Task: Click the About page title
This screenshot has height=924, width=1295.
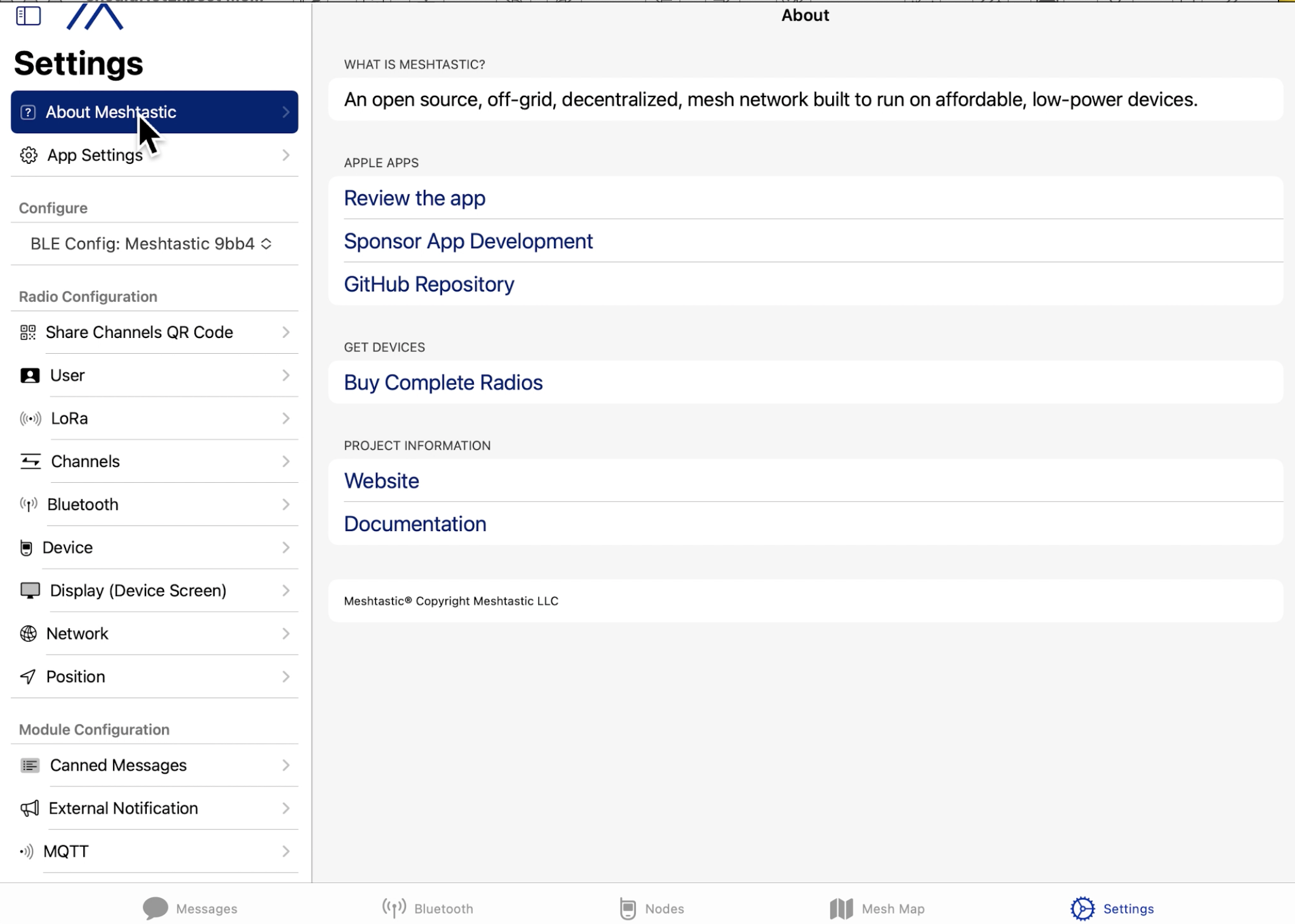Action: coord(805,15)
